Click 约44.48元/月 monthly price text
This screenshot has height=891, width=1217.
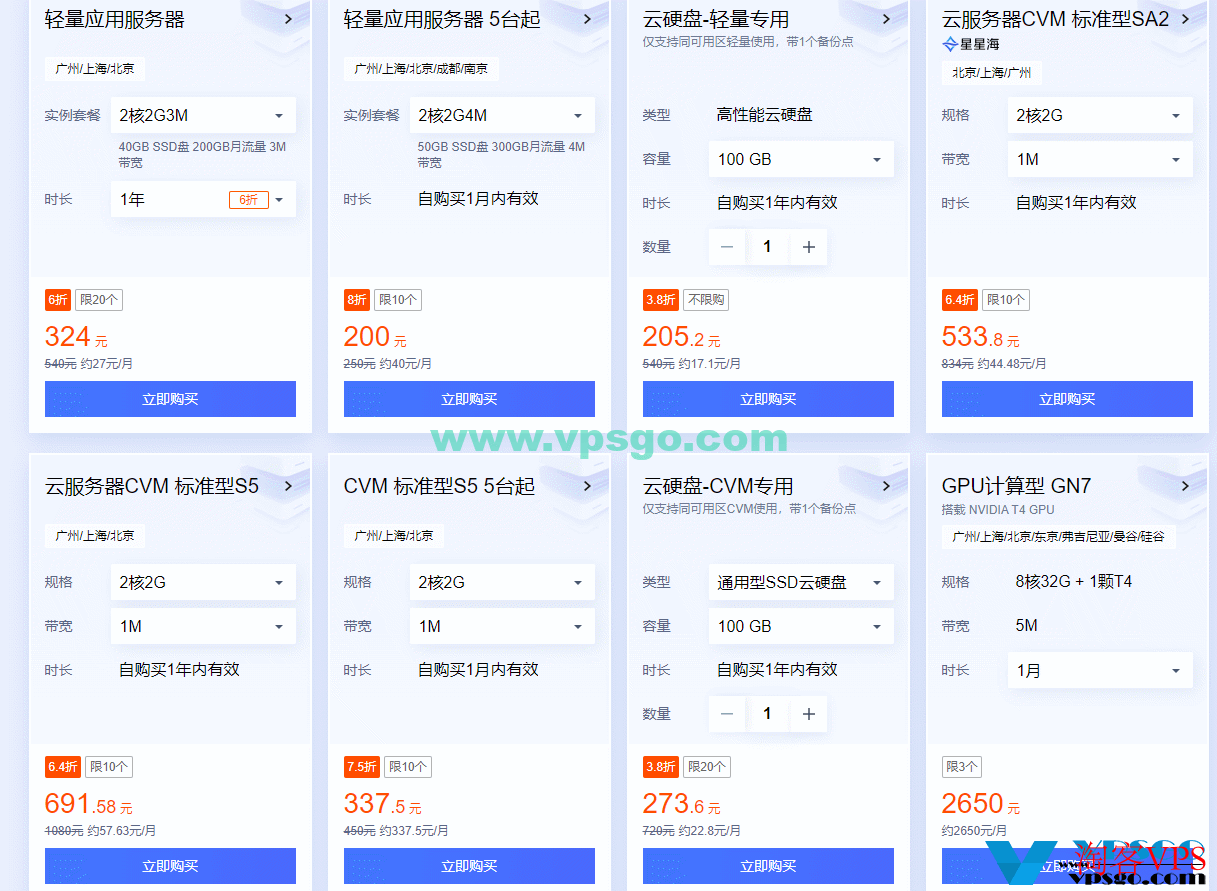pyautogui.click(x=1012, y=364)
